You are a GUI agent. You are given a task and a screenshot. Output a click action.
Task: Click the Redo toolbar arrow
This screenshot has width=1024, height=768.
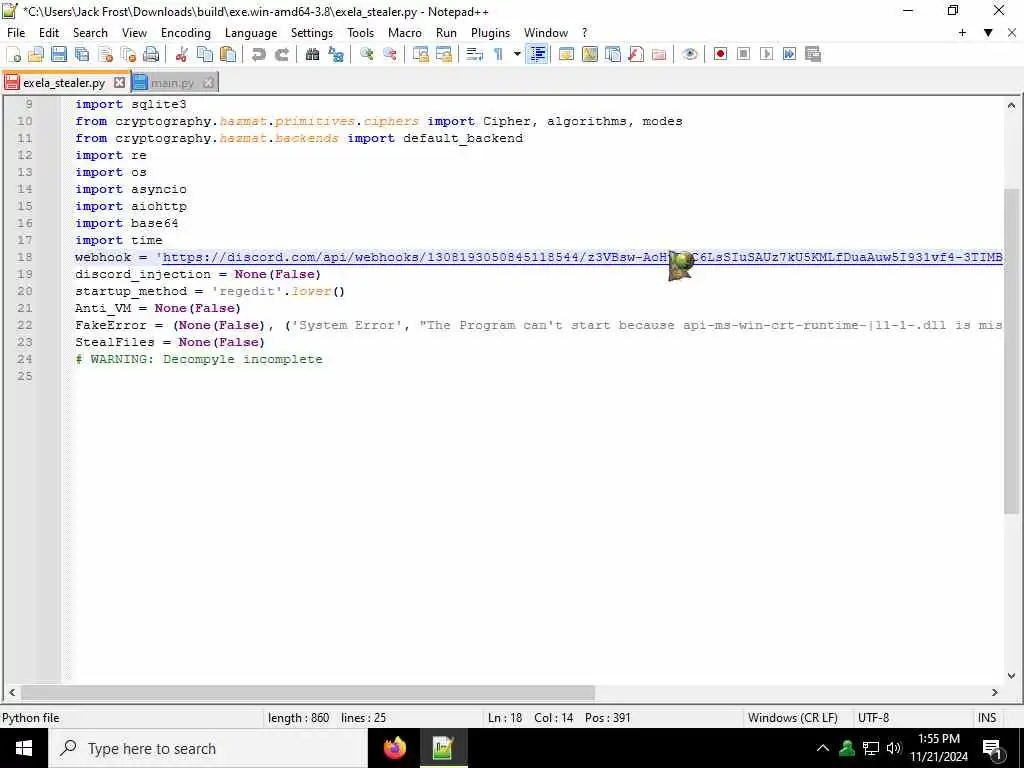pos(281,54)
